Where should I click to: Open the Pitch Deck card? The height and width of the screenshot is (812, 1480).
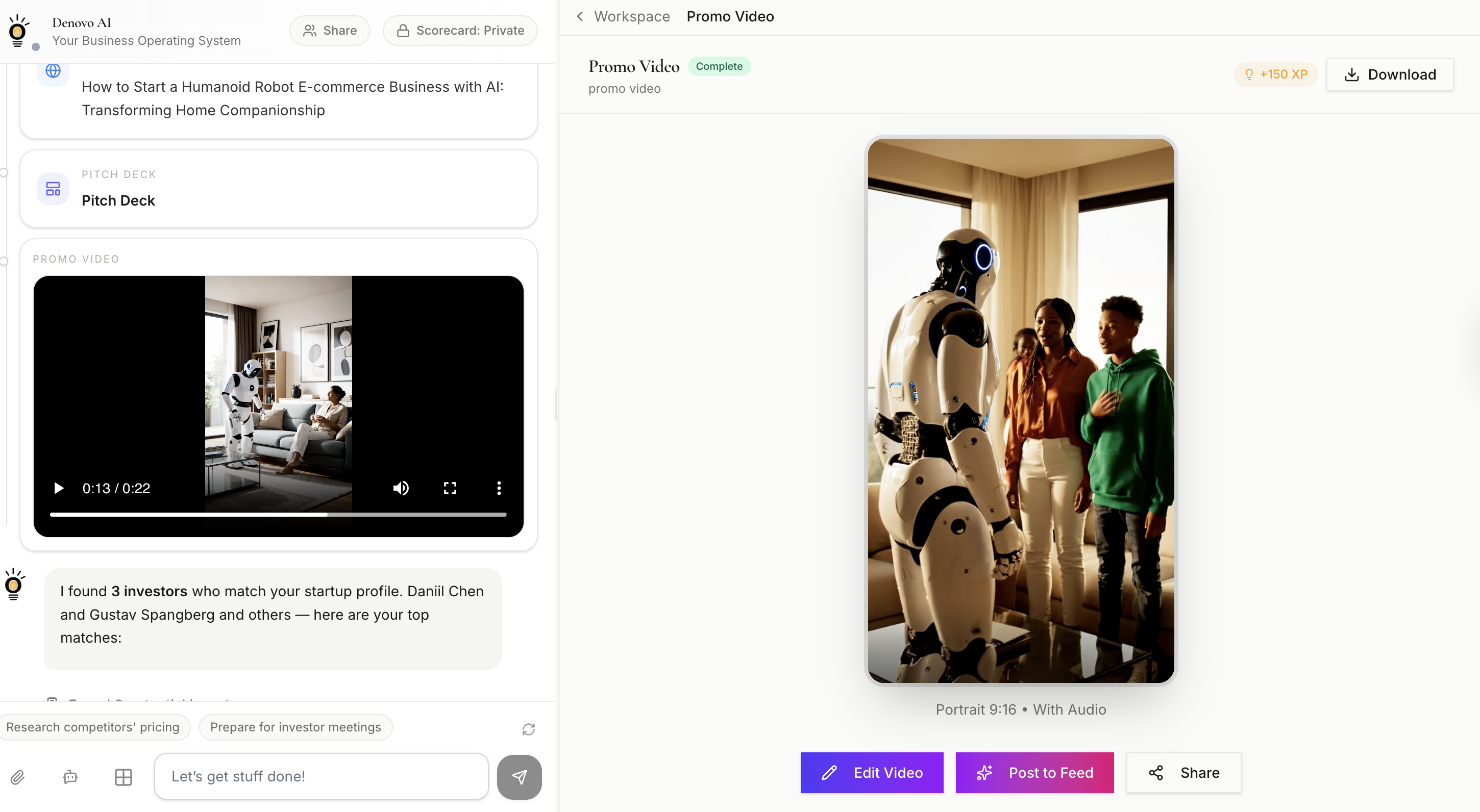(278, 189)
